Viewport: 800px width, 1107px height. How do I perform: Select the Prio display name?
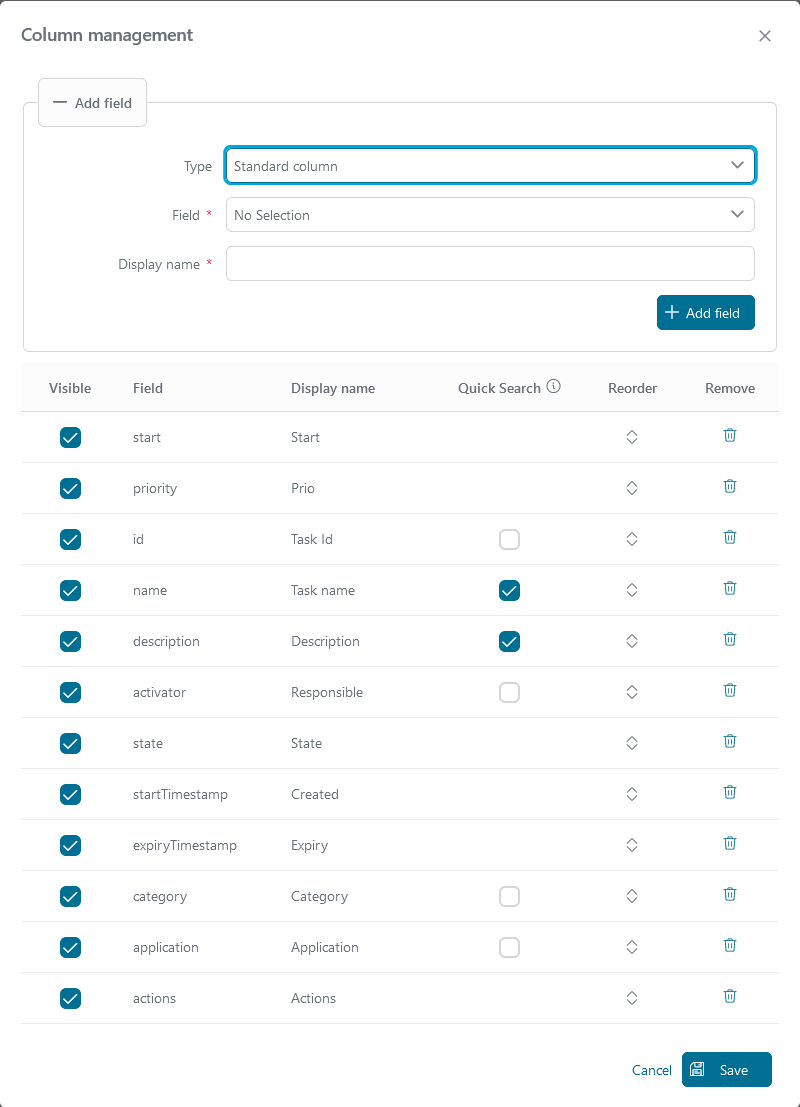click(303, 489)
